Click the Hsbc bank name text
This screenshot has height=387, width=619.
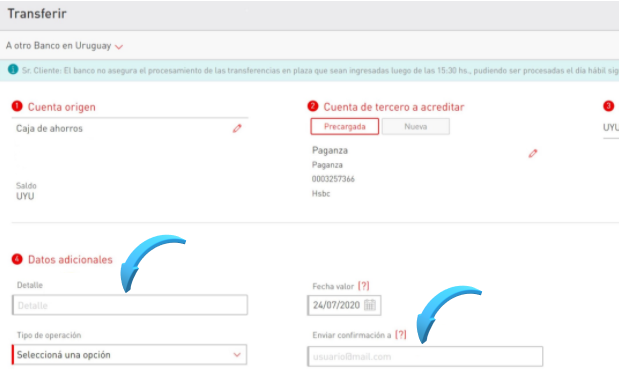point(321,194)
